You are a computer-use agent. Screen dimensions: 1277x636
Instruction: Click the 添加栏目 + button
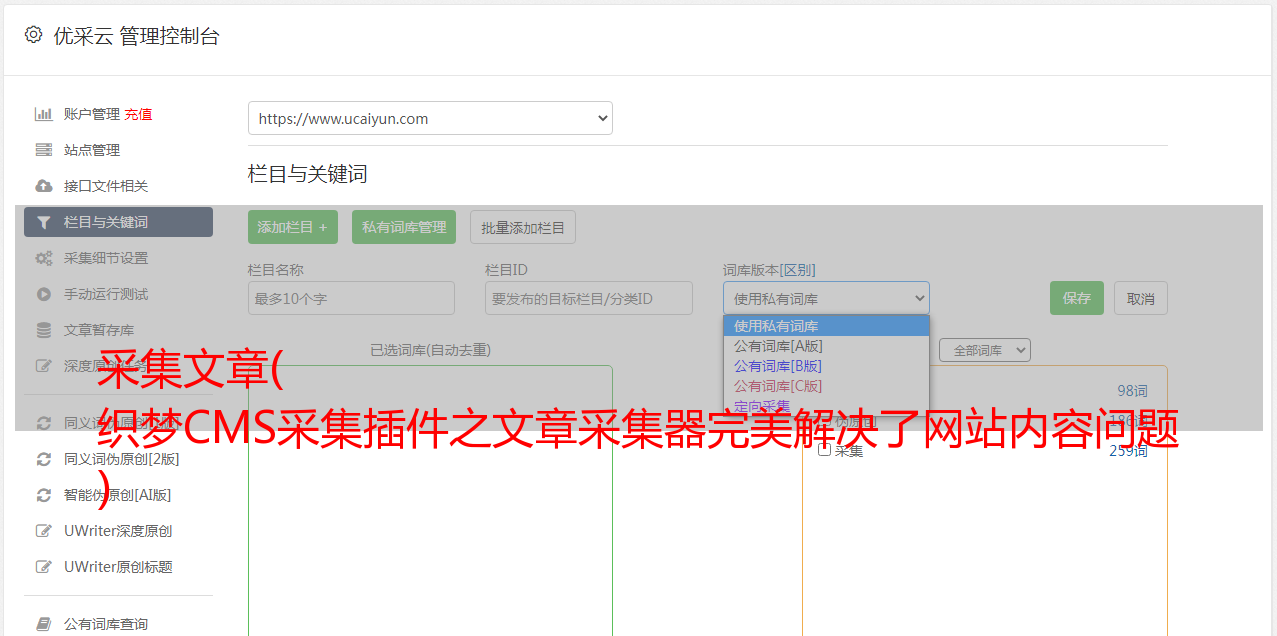pyautogui.click(x=293, y=227)
